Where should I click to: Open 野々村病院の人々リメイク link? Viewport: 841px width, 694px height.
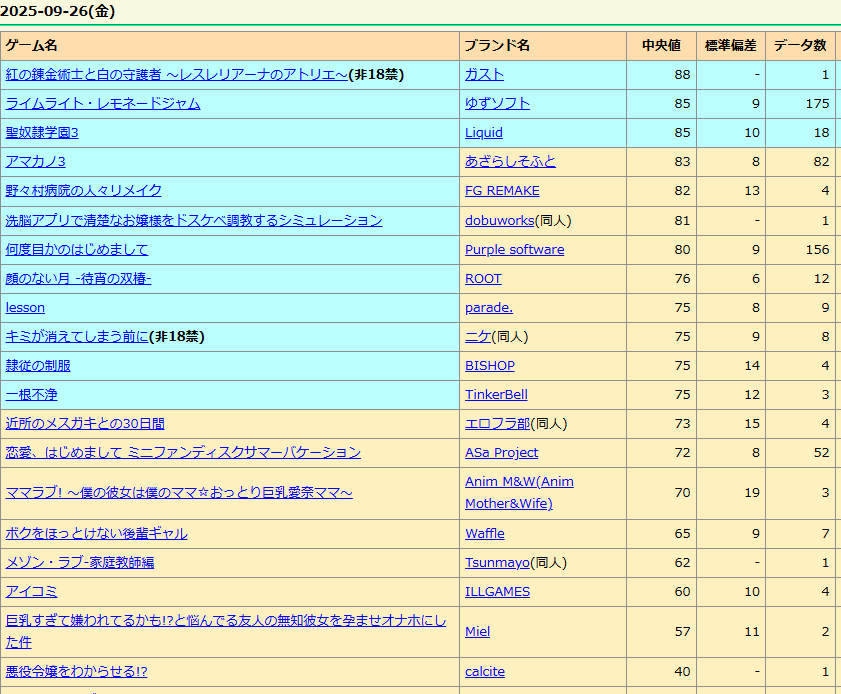(84, 190)
